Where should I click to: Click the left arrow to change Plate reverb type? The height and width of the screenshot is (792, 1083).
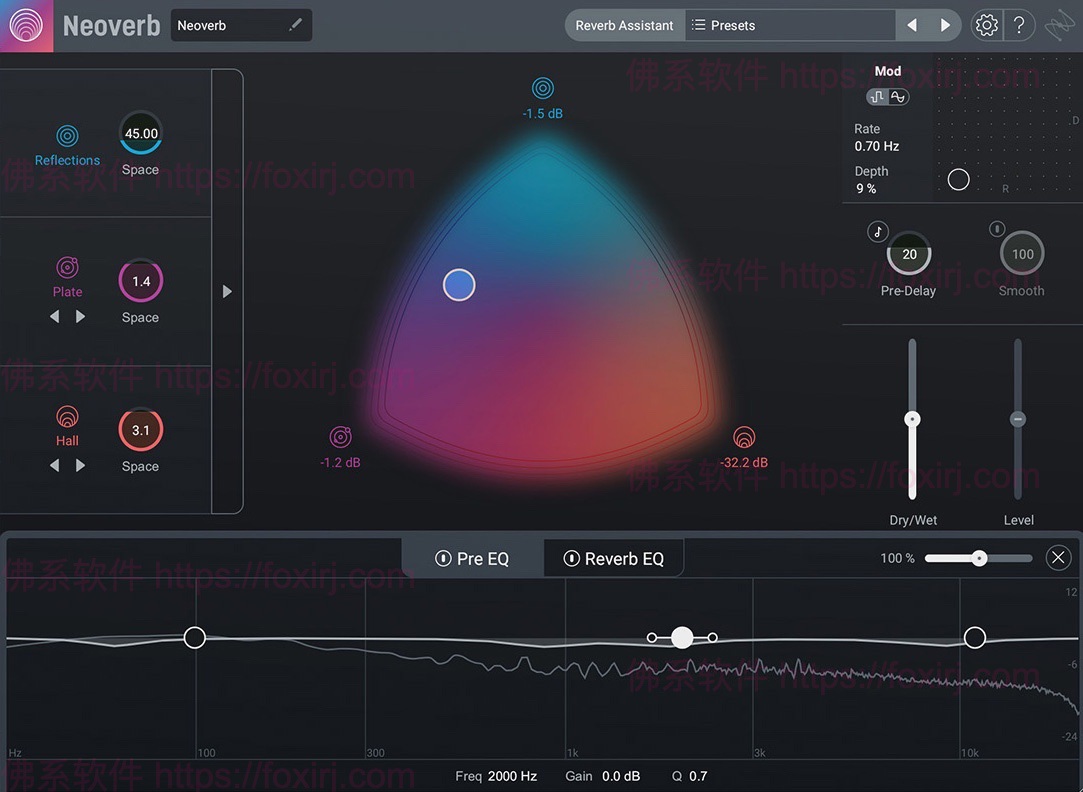pyautogui.click(x=53, y=315)
